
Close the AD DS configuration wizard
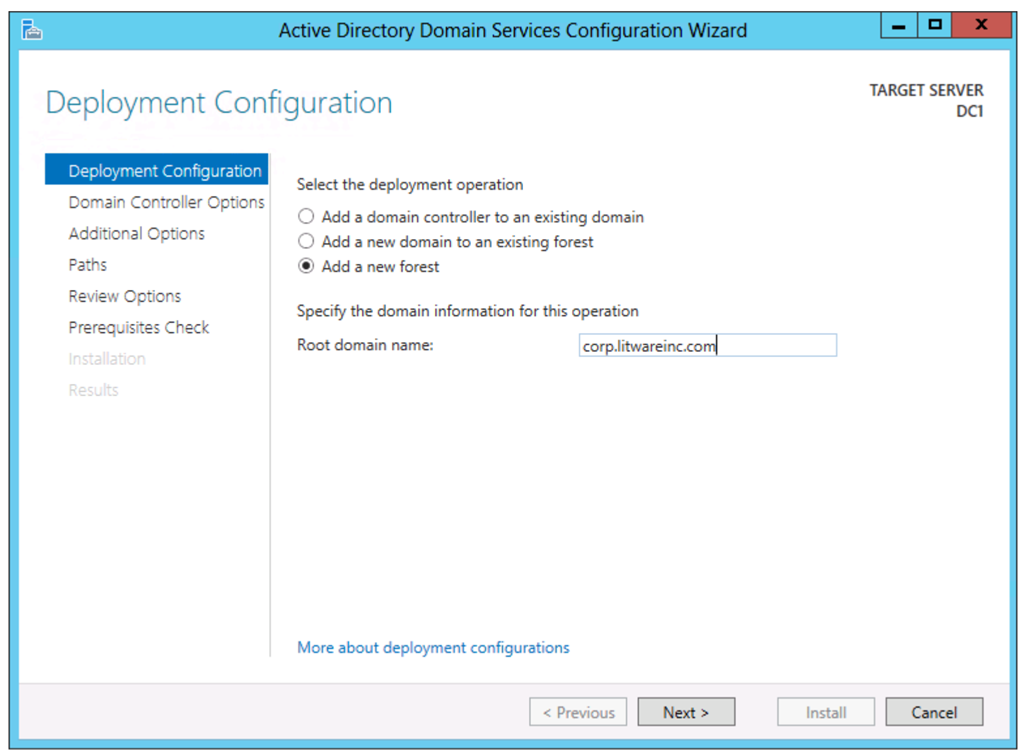click(x=981, y=25)
